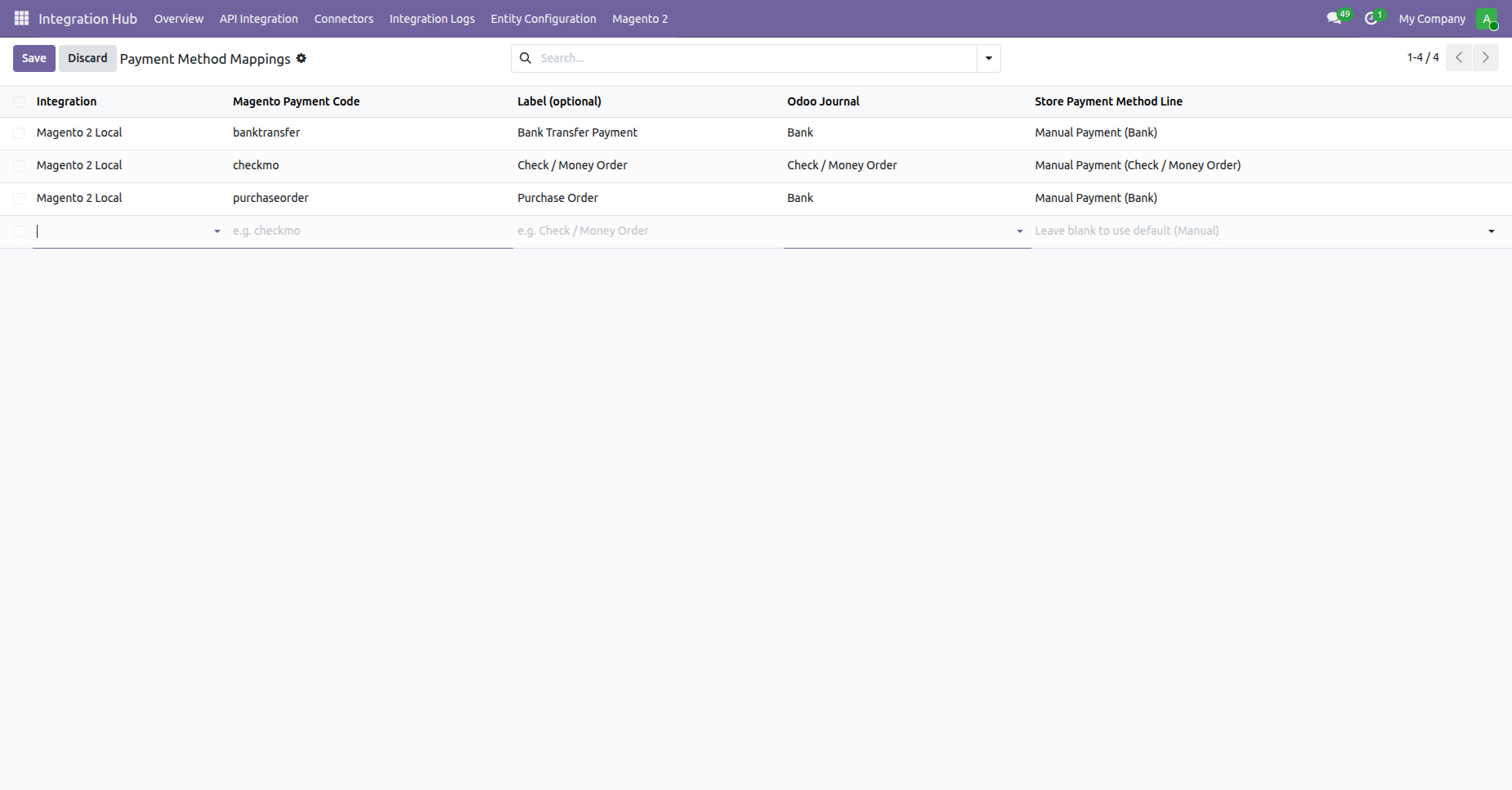Expand the search options dropdown toggle

point(989,58)
